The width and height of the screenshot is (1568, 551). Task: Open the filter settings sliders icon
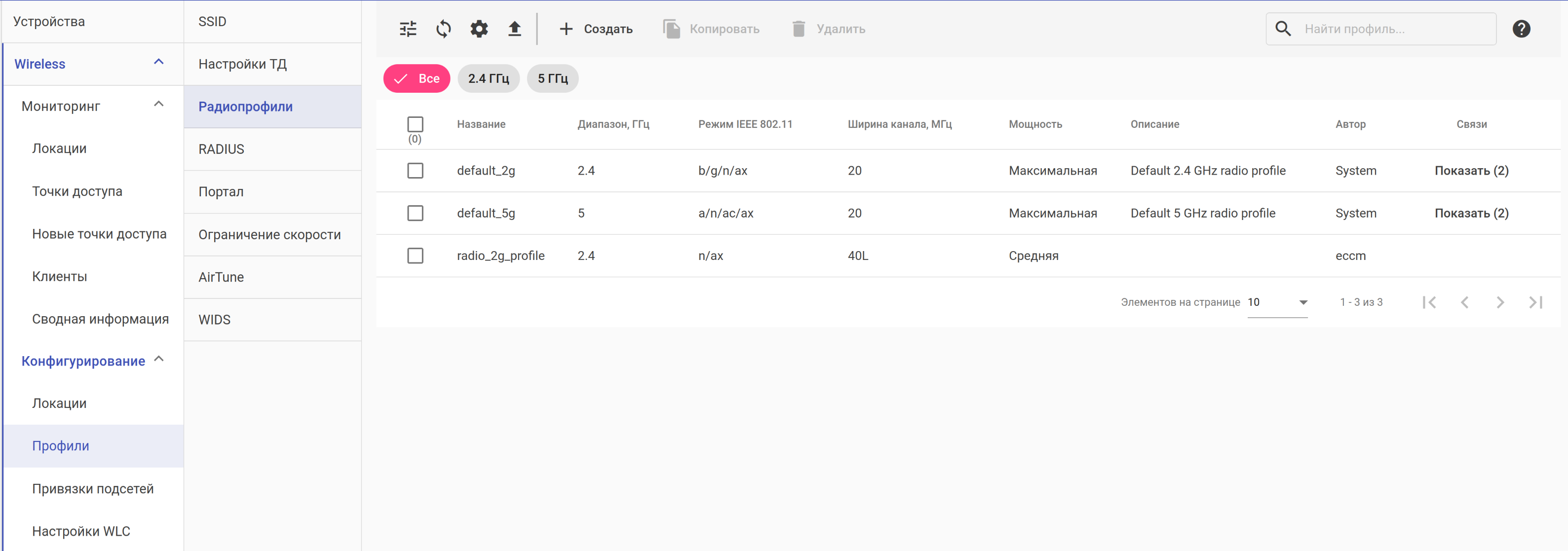pyautogui.click(x=408, y=29)
